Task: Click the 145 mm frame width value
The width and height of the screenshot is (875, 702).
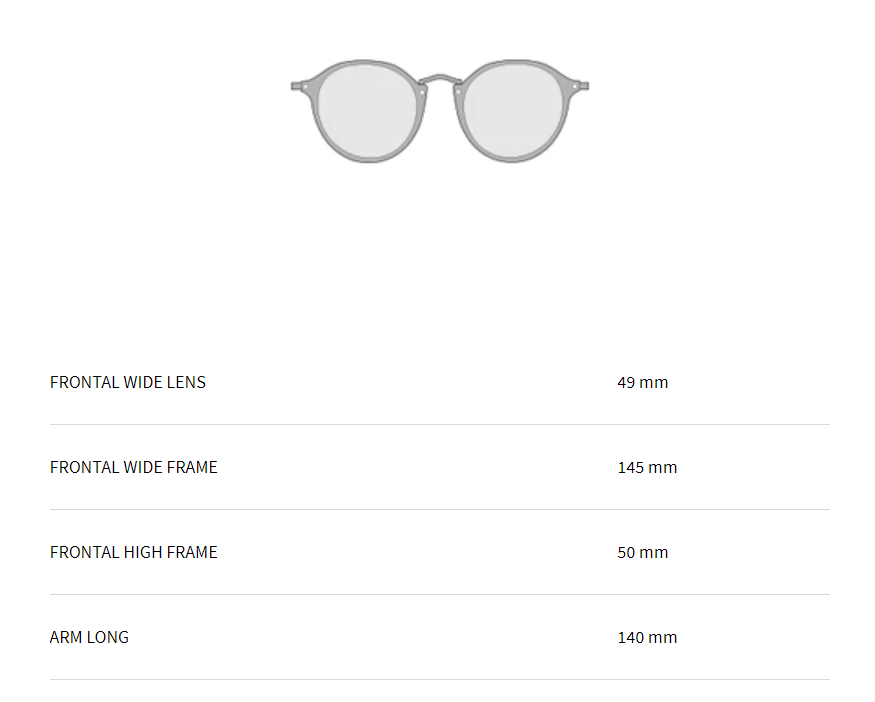Action: pos(647,467)
